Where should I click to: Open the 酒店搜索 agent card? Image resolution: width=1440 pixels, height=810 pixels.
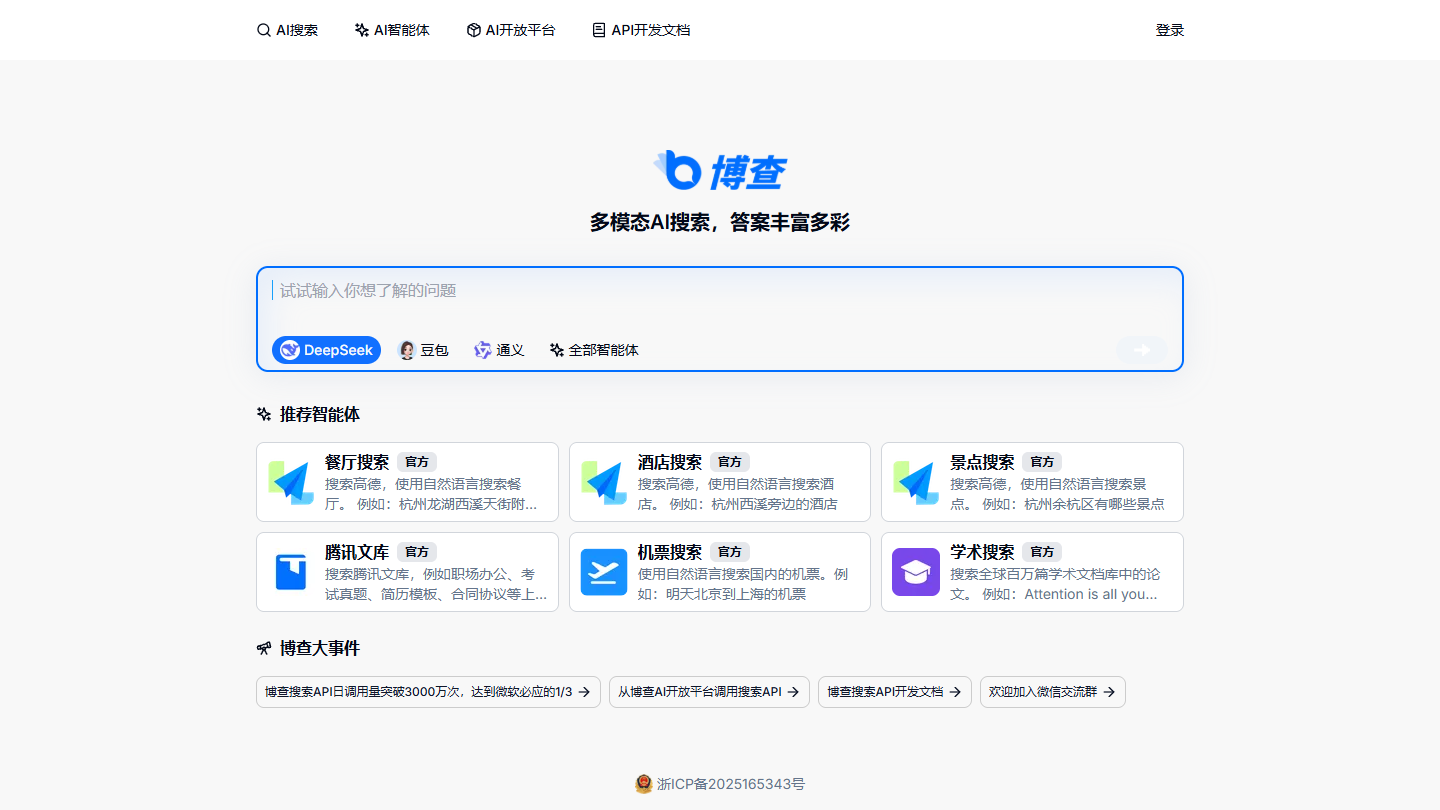(x=720, y=482)
